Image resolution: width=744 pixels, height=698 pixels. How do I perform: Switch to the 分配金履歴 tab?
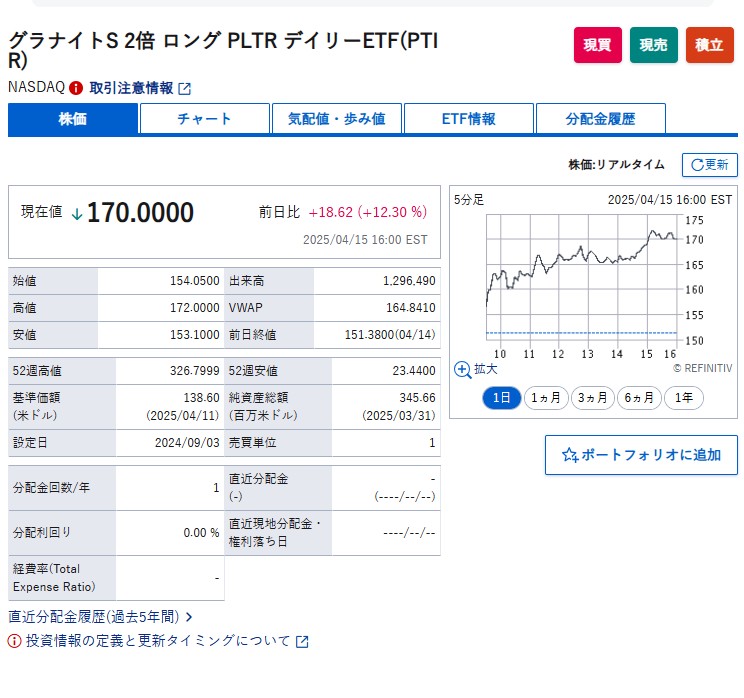coord(601,119)
